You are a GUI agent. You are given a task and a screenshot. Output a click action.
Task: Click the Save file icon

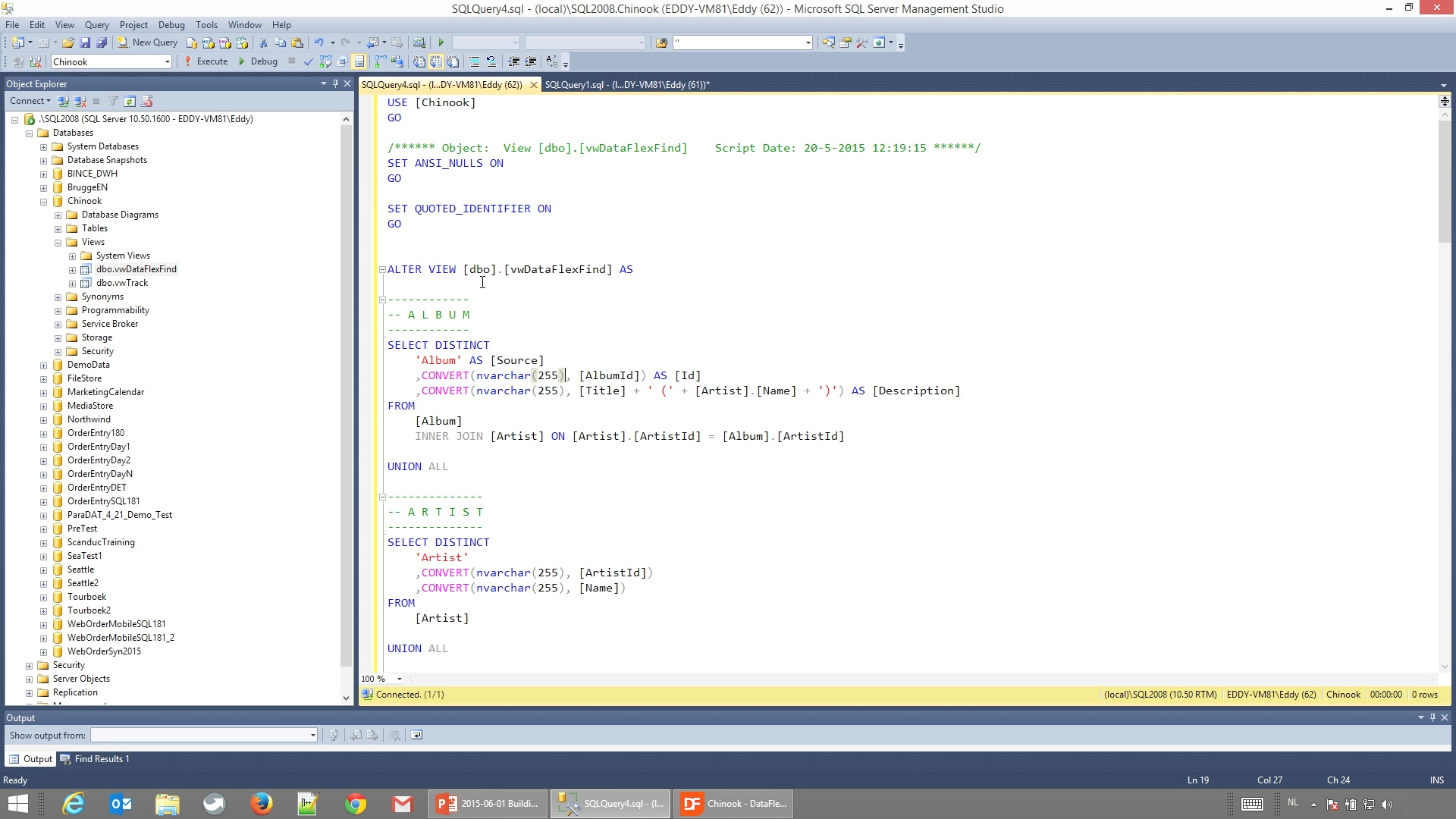pyautogui.click(x=85, y=42)
